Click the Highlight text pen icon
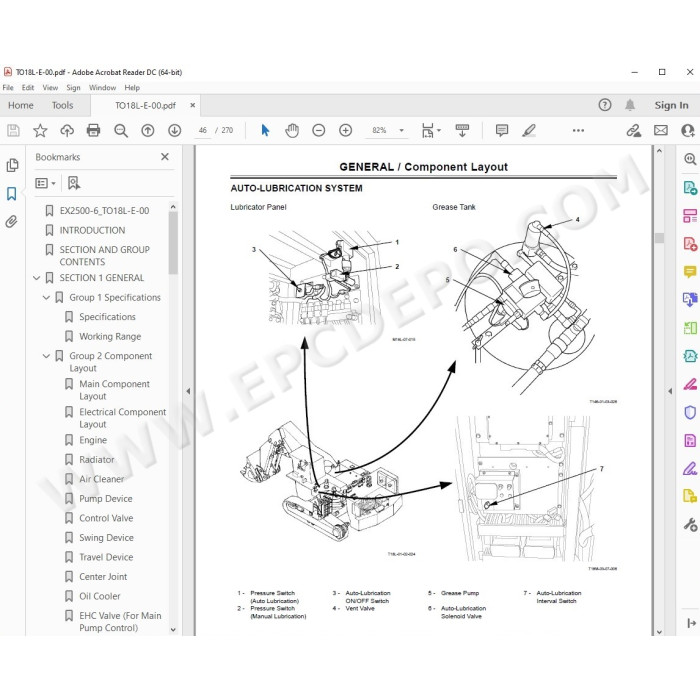700x700 pixels. [529, 130]
